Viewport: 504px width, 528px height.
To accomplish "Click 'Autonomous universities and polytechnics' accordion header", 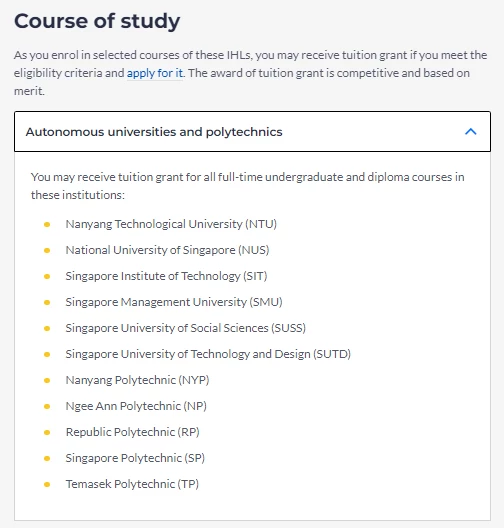I will 252,132.
